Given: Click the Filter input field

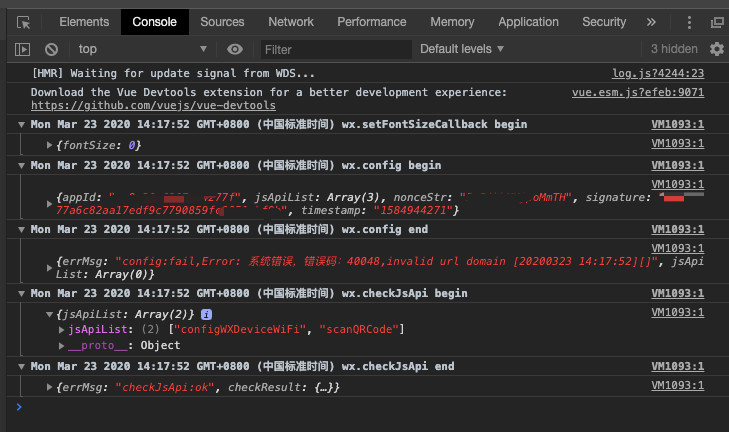Looking at the screenshot, I should [x=336, y=49].
